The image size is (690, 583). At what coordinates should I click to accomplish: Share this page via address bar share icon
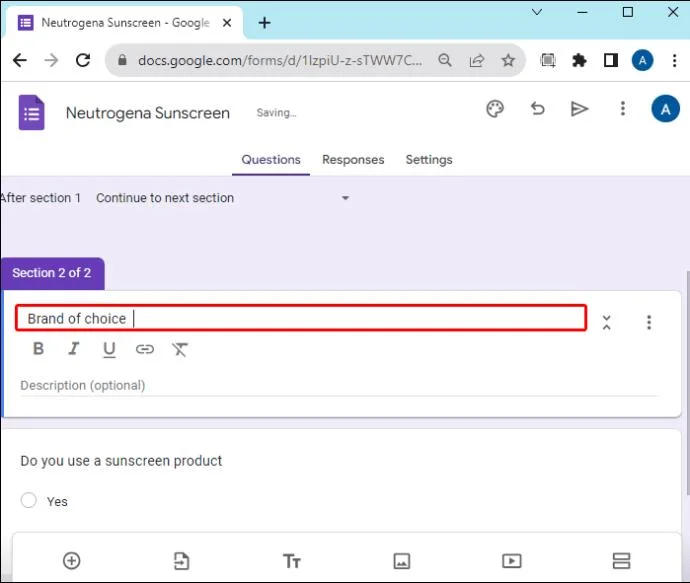tap(477, 60)
